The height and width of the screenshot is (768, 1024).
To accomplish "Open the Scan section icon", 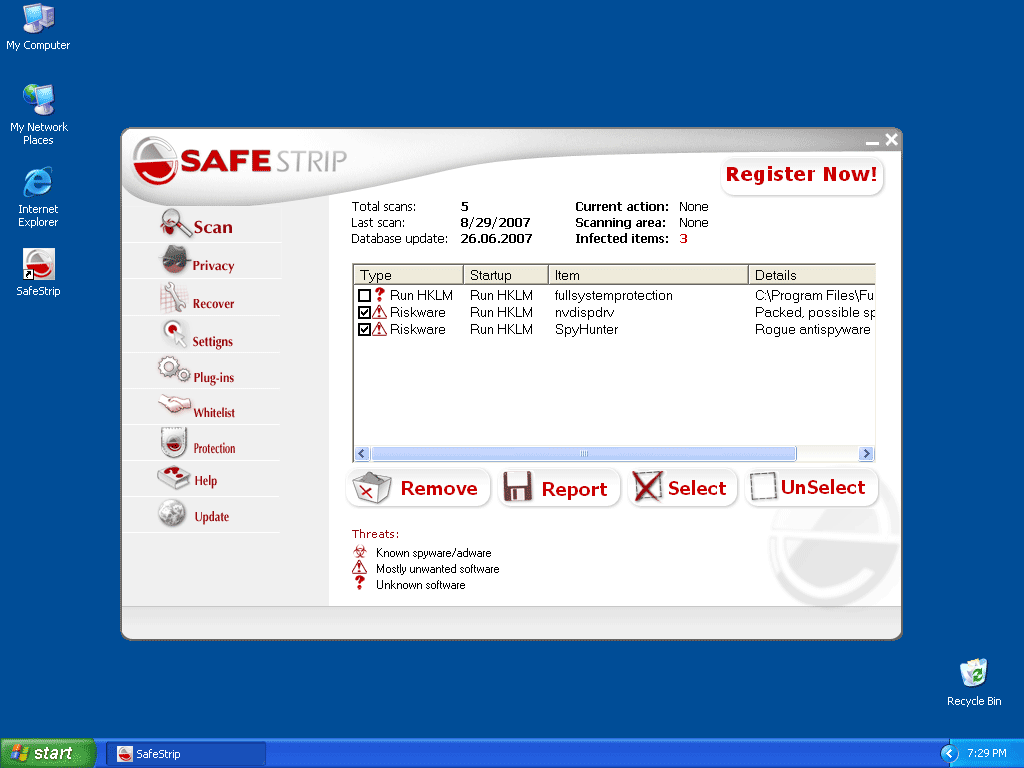I will click(176, 224).
